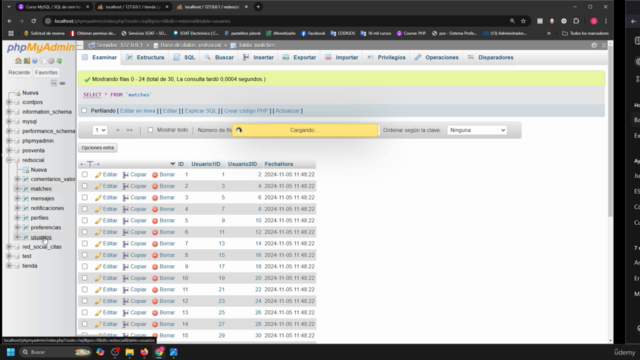This screenshot has height=360, width=640.
Task: Expand the mensajes table node
Action: pos(17,198)
